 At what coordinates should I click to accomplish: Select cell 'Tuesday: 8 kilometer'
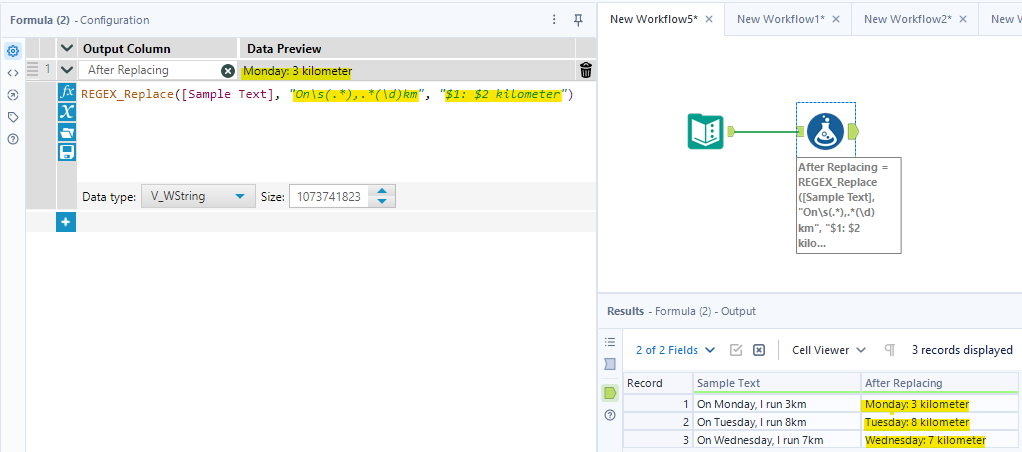point(939,422)
